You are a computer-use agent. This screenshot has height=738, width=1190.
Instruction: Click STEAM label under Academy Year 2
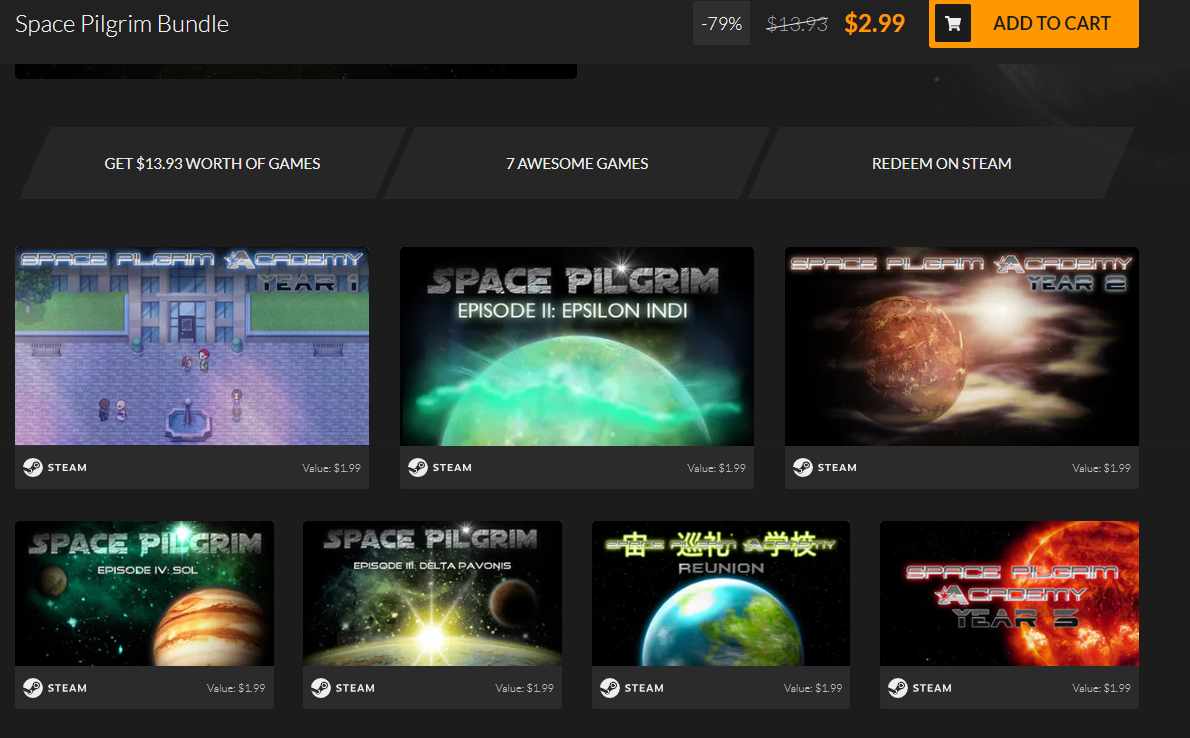837,468
